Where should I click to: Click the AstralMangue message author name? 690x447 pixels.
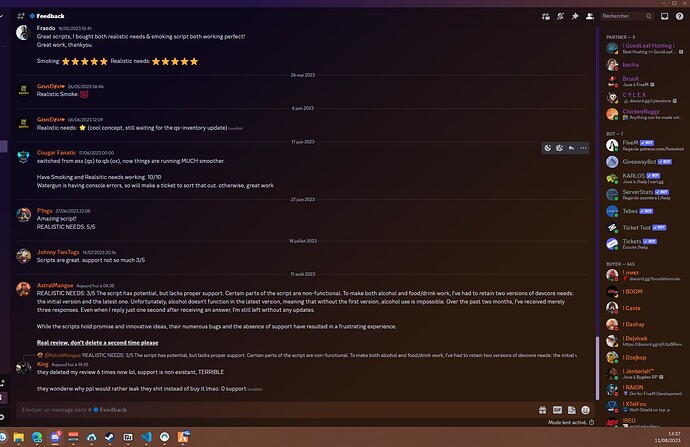pyautogui.click(x=55, y=286)
